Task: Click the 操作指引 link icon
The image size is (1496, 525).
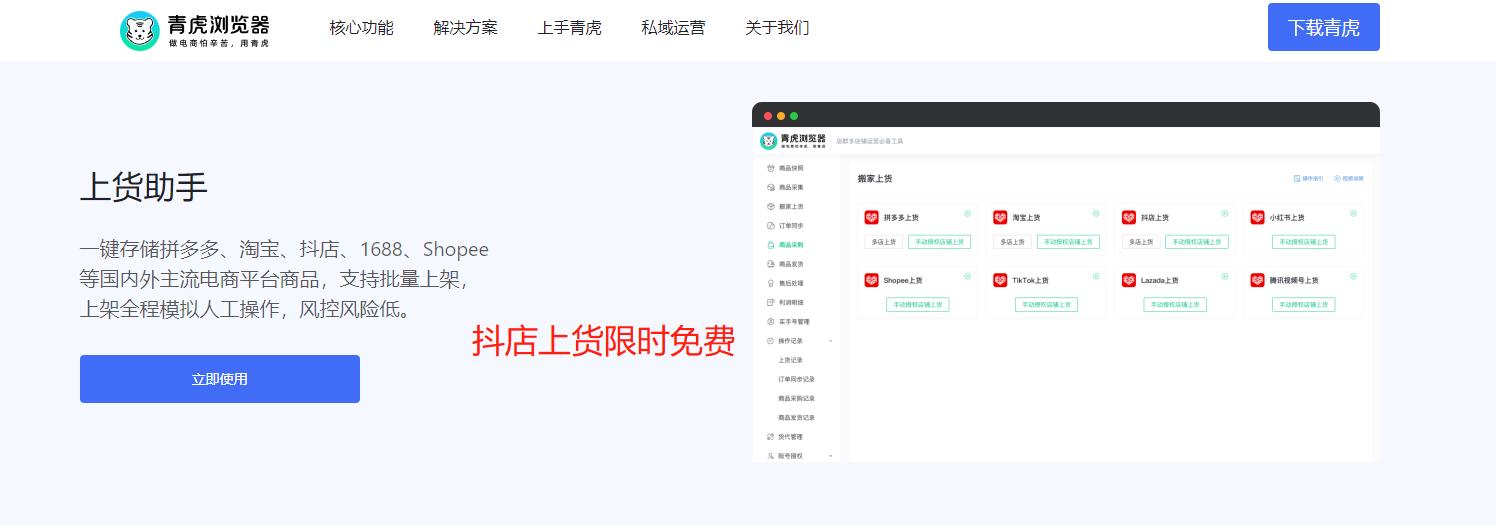Action: 1297,178
